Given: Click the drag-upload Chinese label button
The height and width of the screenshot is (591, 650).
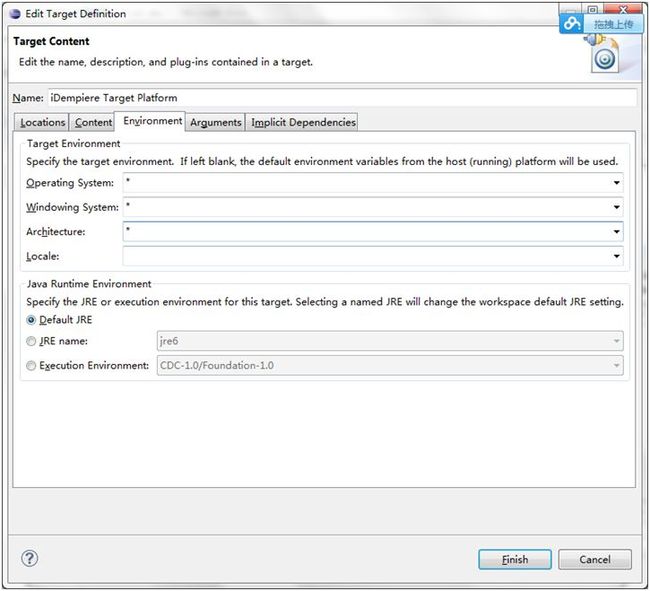Looking at the screenshot, I should pos(614,24).
